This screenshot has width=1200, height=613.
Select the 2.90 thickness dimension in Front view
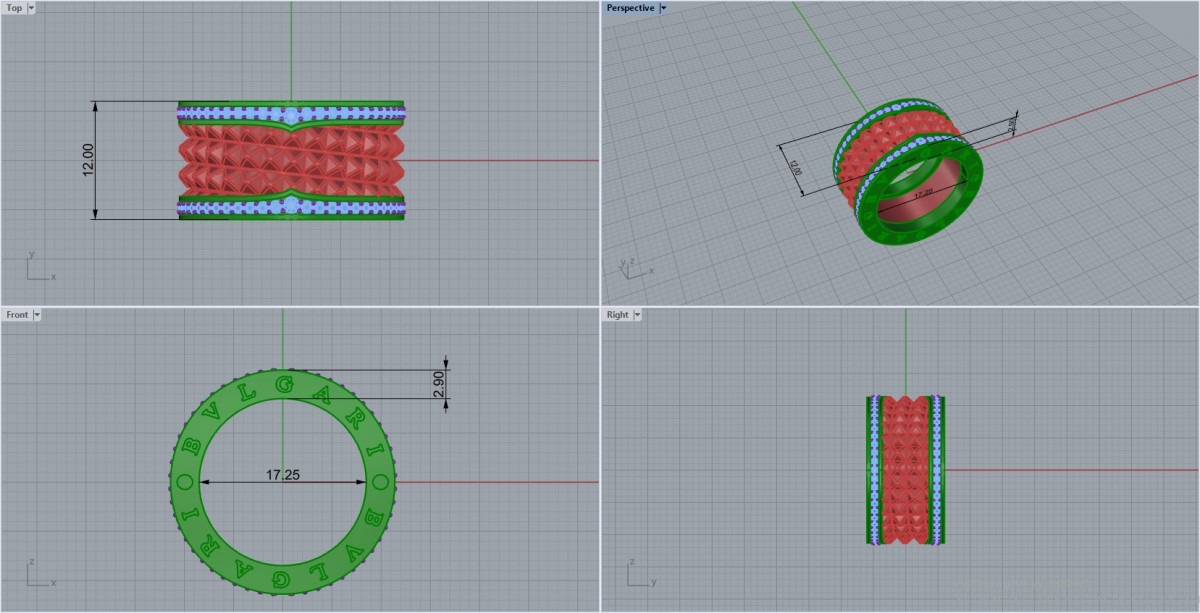(x=438, y=384)
